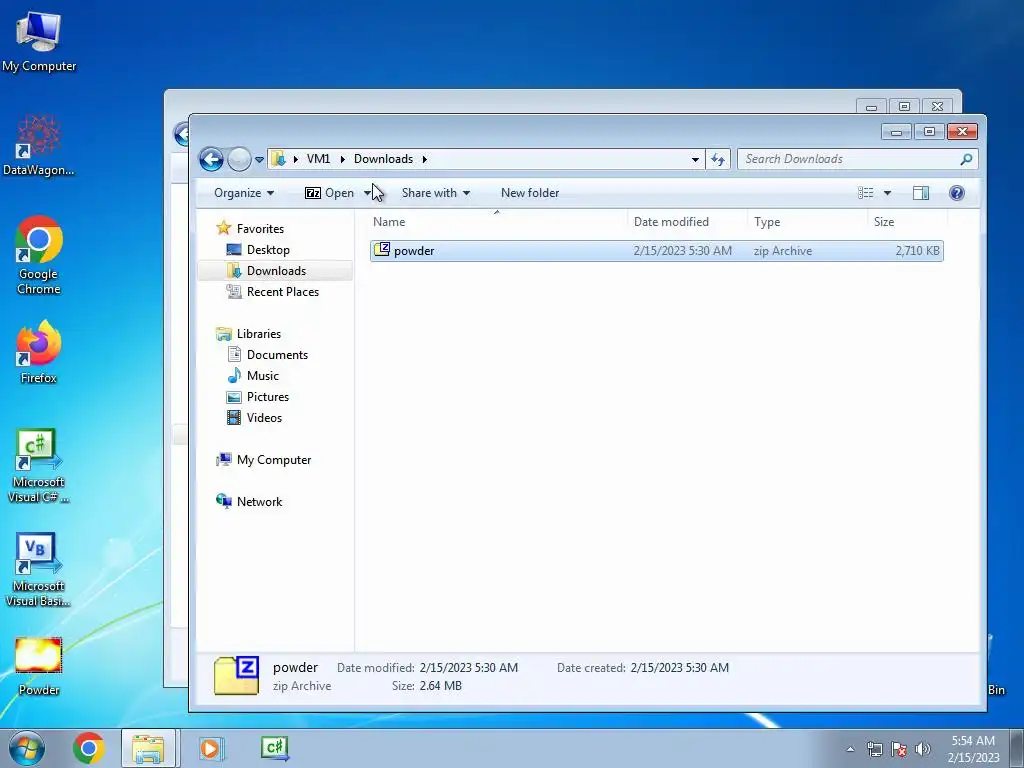1024x768 pixels.
Task: Minimize the Downloads window
Action: pyautogui.click(x=897, y=132)
